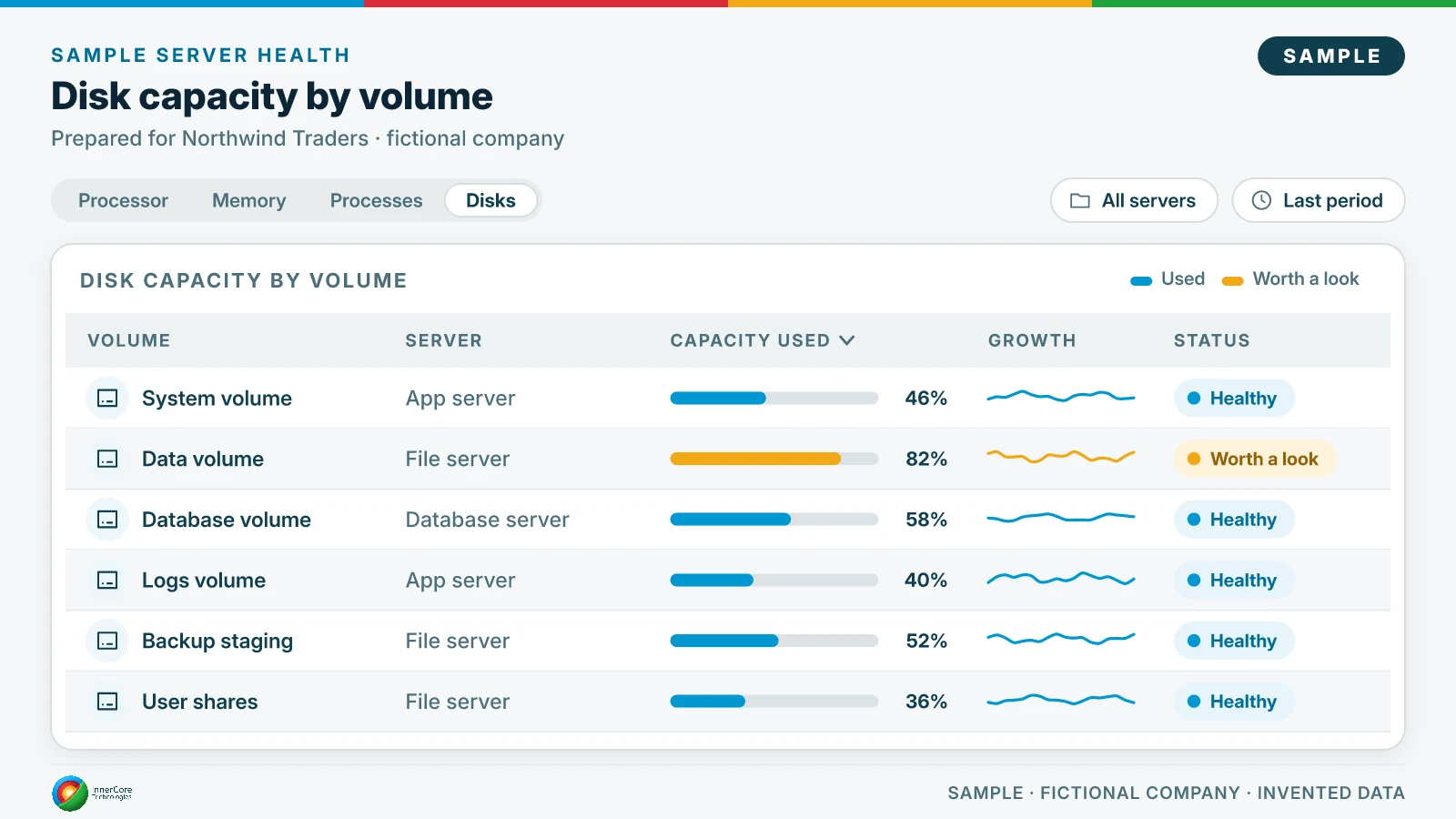The image size is (1456, 819).
Task: Open the Backup staging growth sparkline
Action: [1061, 639]
